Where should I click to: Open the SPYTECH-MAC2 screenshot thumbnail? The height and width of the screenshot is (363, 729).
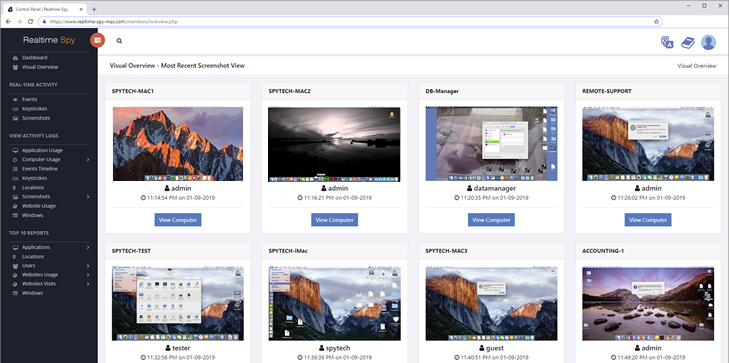pos(334,144)
